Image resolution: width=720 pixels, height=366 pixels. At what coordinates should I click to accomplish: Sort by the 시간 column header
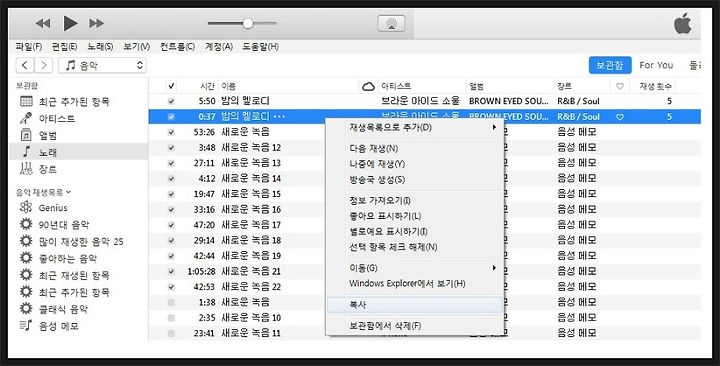click(x=207, y=86)
